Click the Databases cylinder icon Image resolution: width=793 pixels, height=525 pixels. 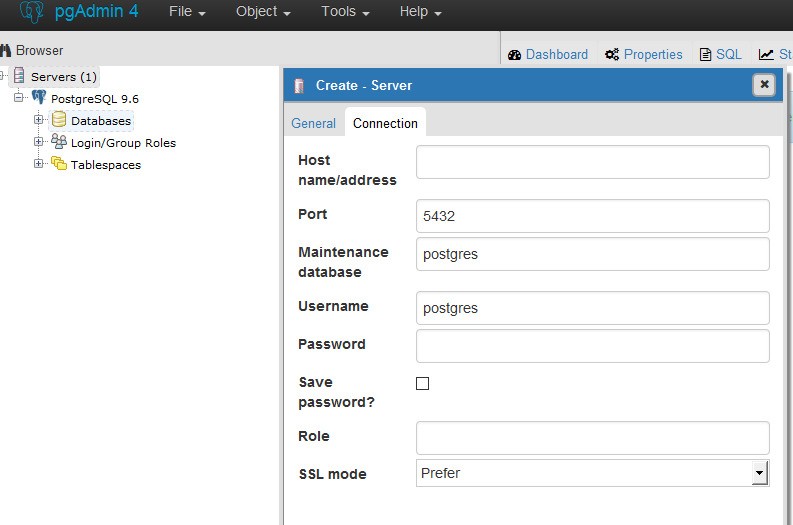pyautogui.click(x=59, y=119)
